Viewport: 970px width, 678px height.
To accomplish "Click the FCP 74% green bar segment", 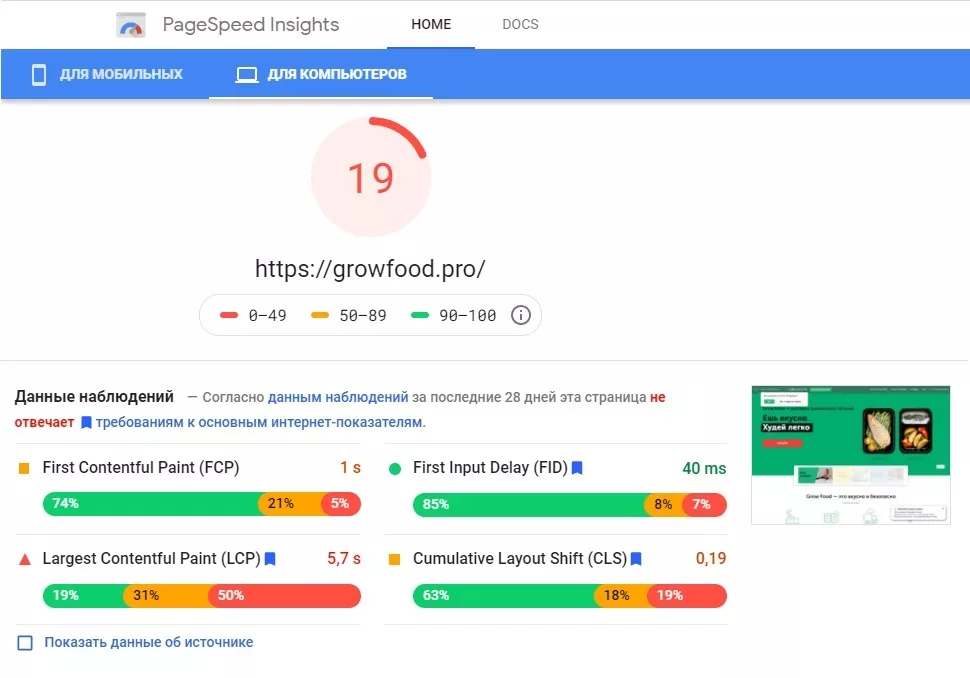I will pos(152,504).
